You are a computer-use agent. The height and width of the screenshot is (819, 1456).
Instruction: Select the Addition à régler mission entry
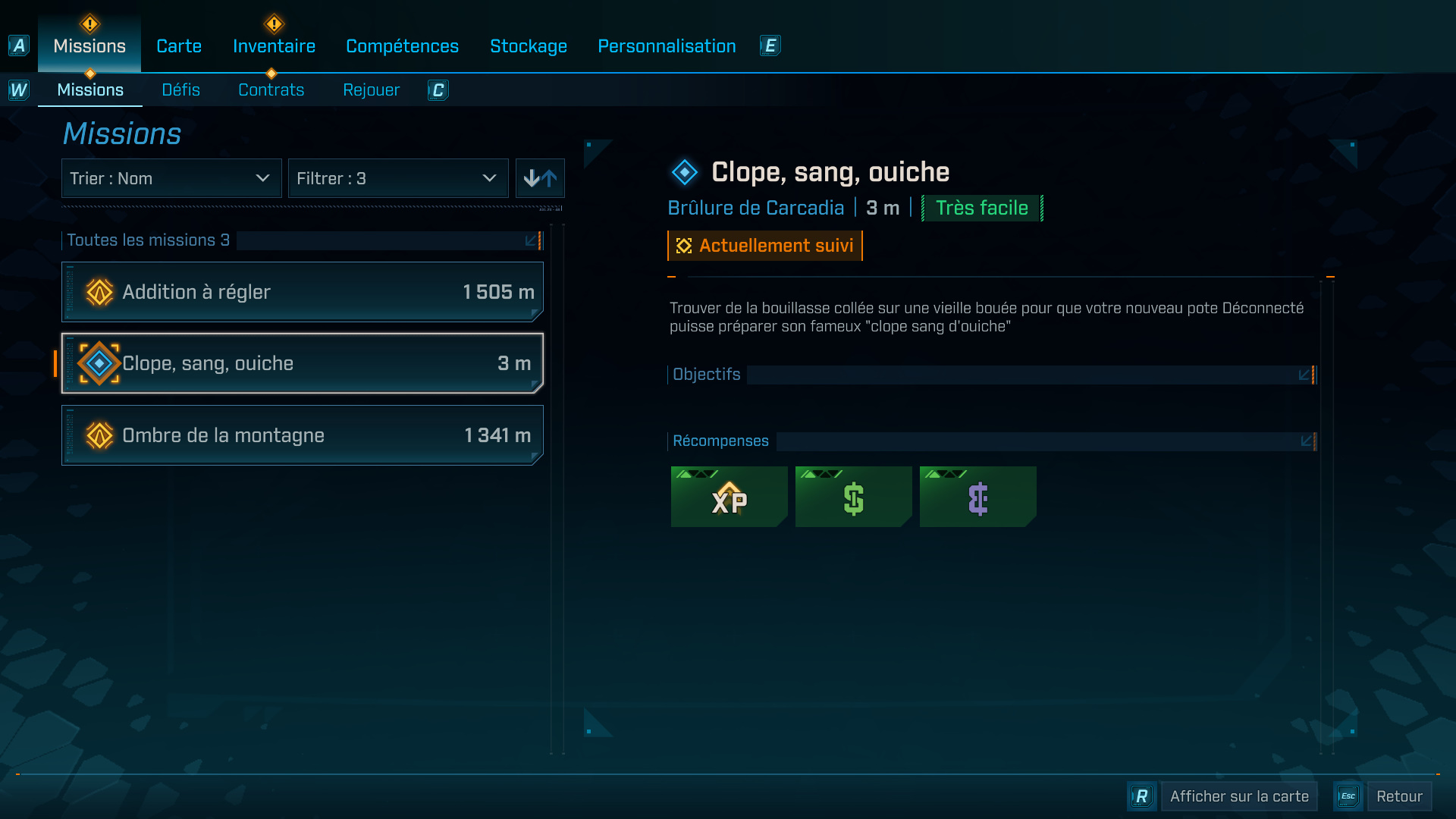pyautogui.click(x=303, y=292)
